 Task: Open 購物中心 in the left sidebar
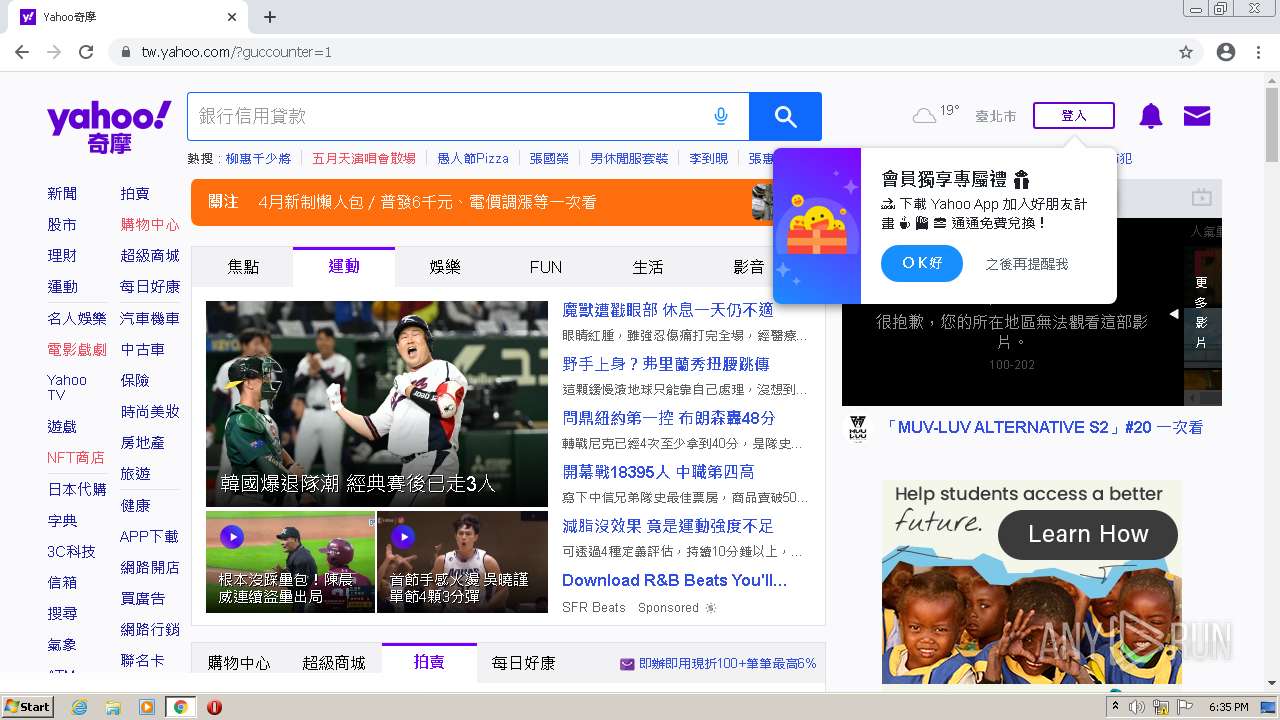coord(150,225)
